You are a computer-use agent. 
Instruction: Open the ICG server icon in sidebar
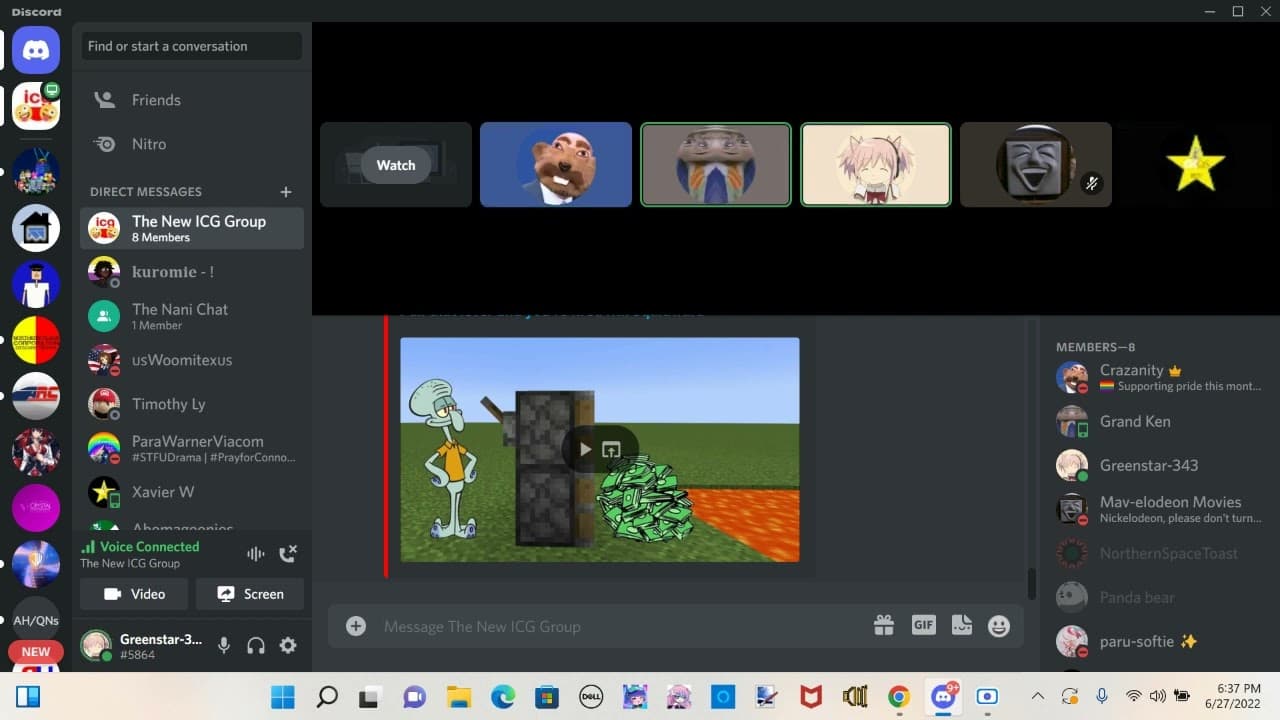[36, 106]
